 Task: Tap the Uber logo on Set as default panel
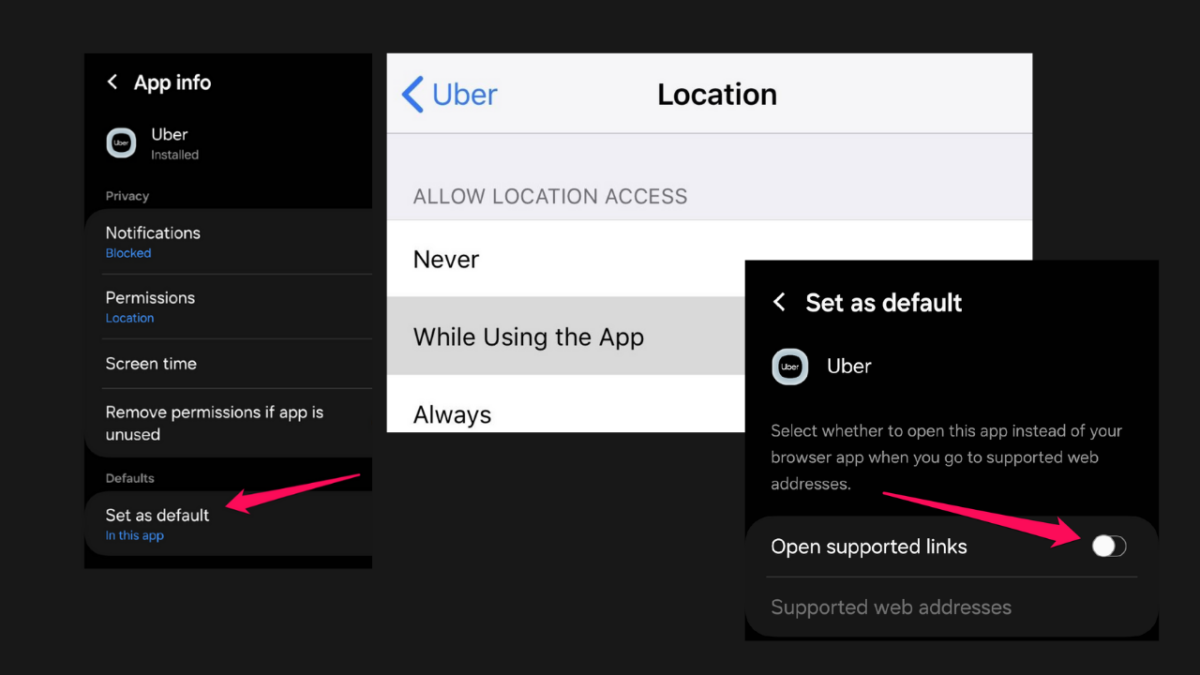(789, 366)
